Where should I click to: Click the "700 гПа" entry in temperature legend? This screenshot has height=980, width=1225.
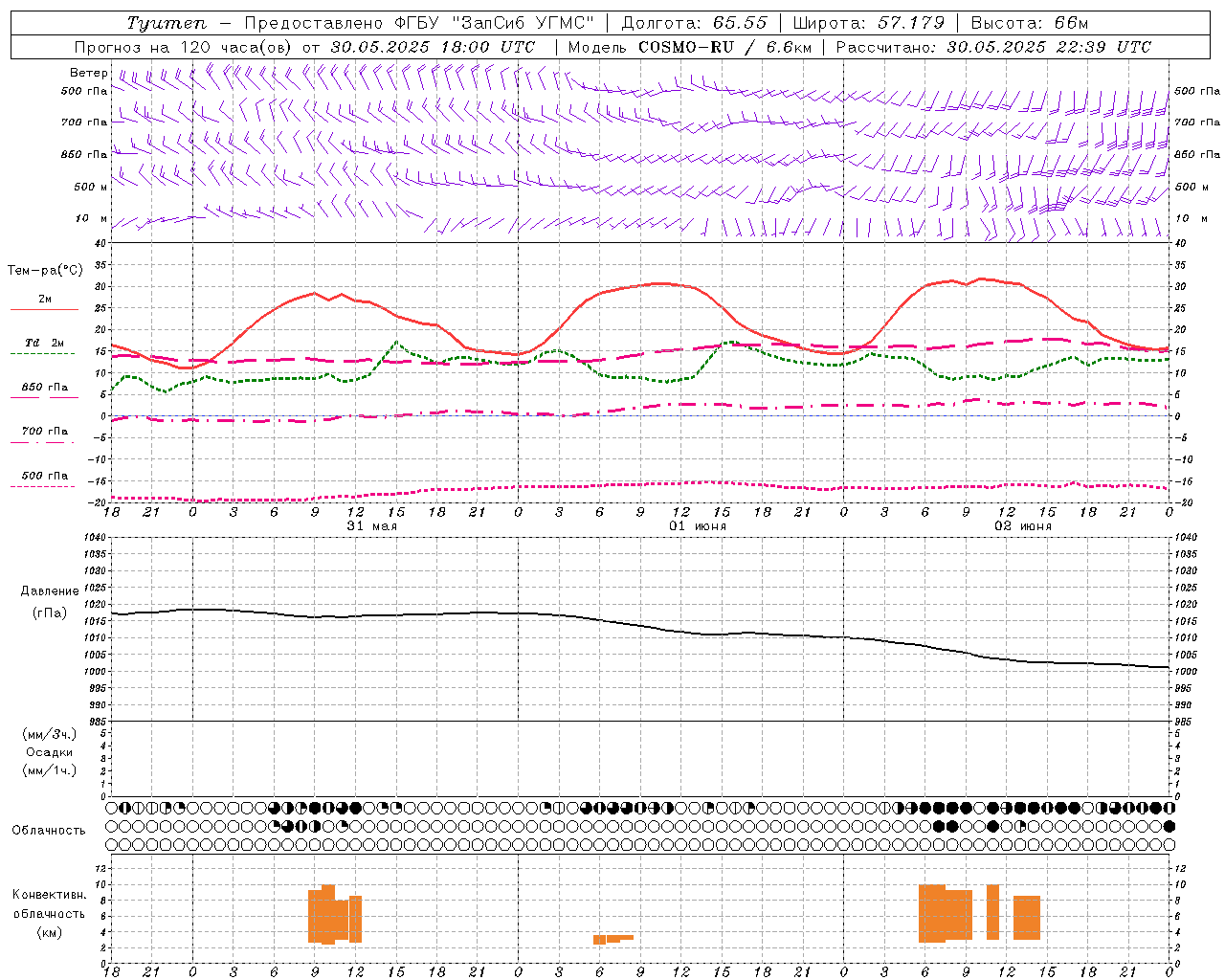point(45,431)
